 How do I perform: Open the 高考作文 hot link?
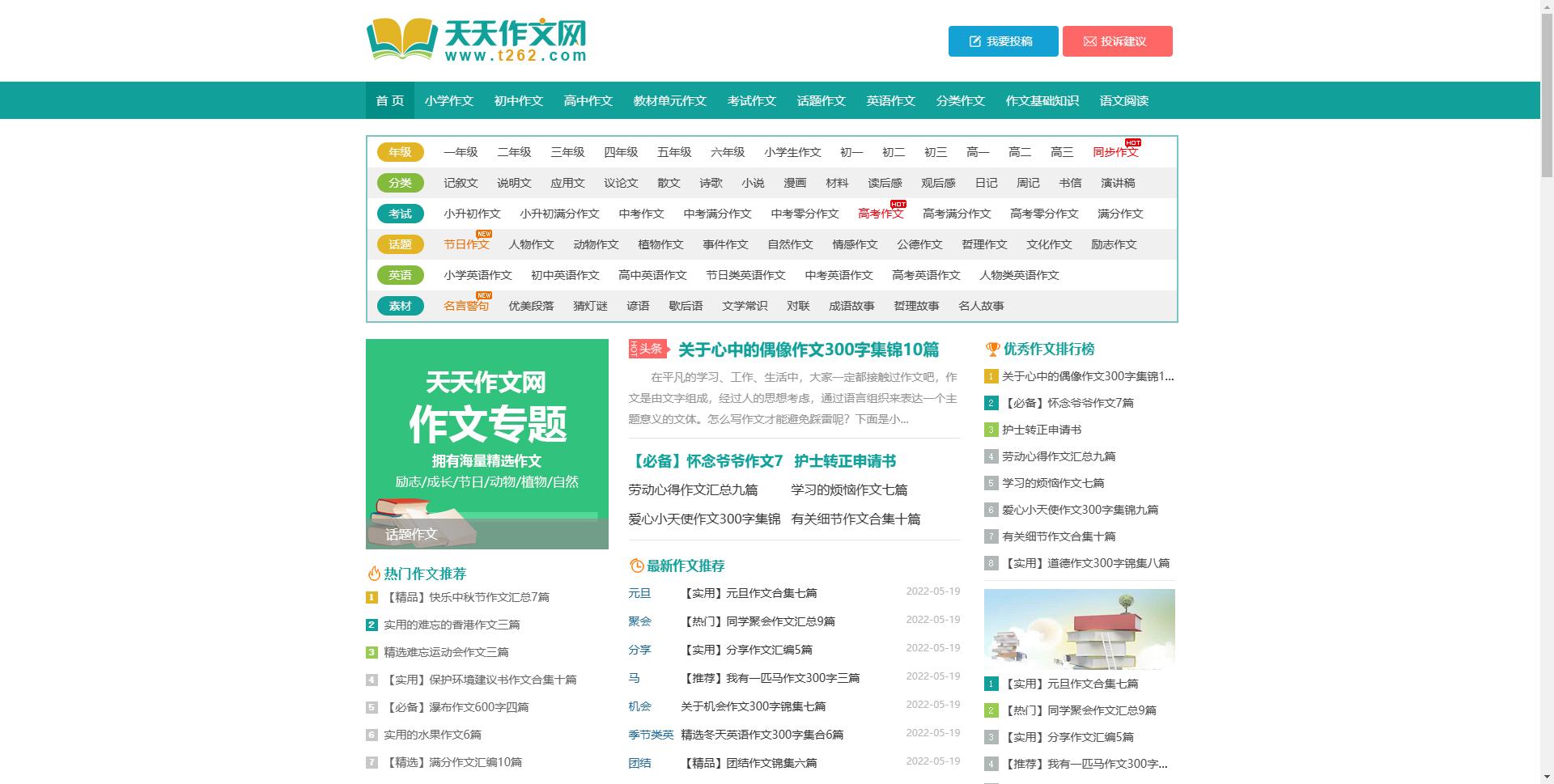(x=881, y=214)
